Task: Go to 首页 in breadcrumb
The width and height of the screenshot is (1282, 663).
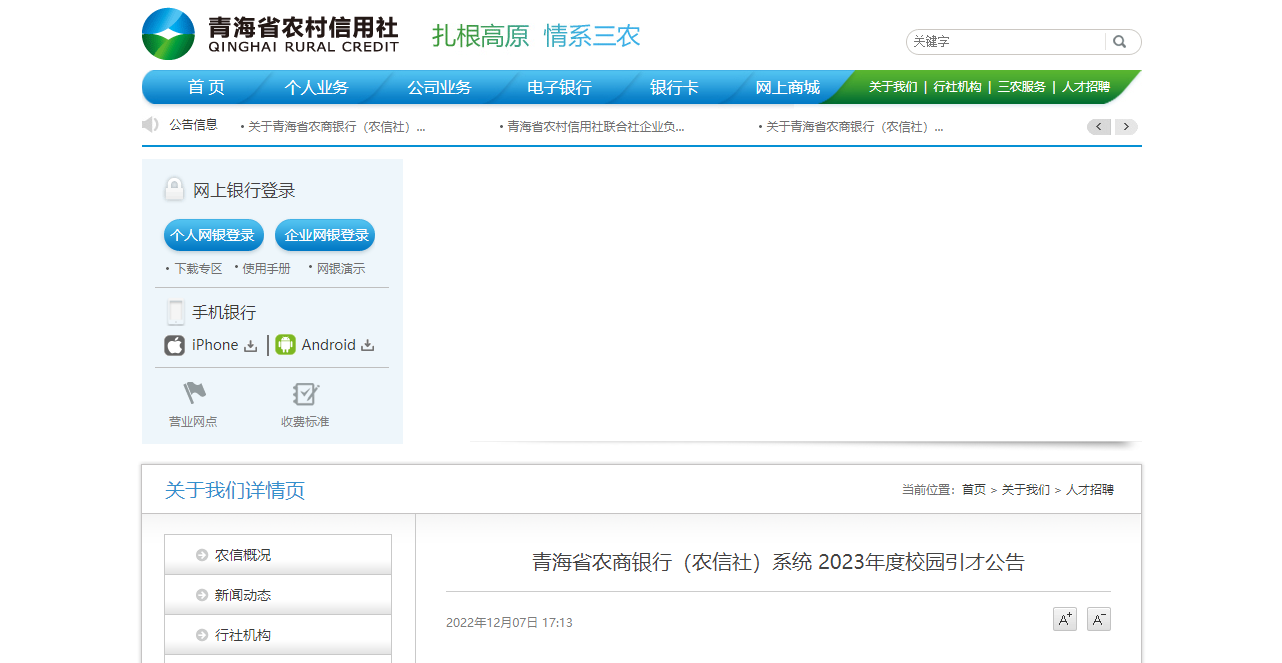Action: (x=973, y=490)
